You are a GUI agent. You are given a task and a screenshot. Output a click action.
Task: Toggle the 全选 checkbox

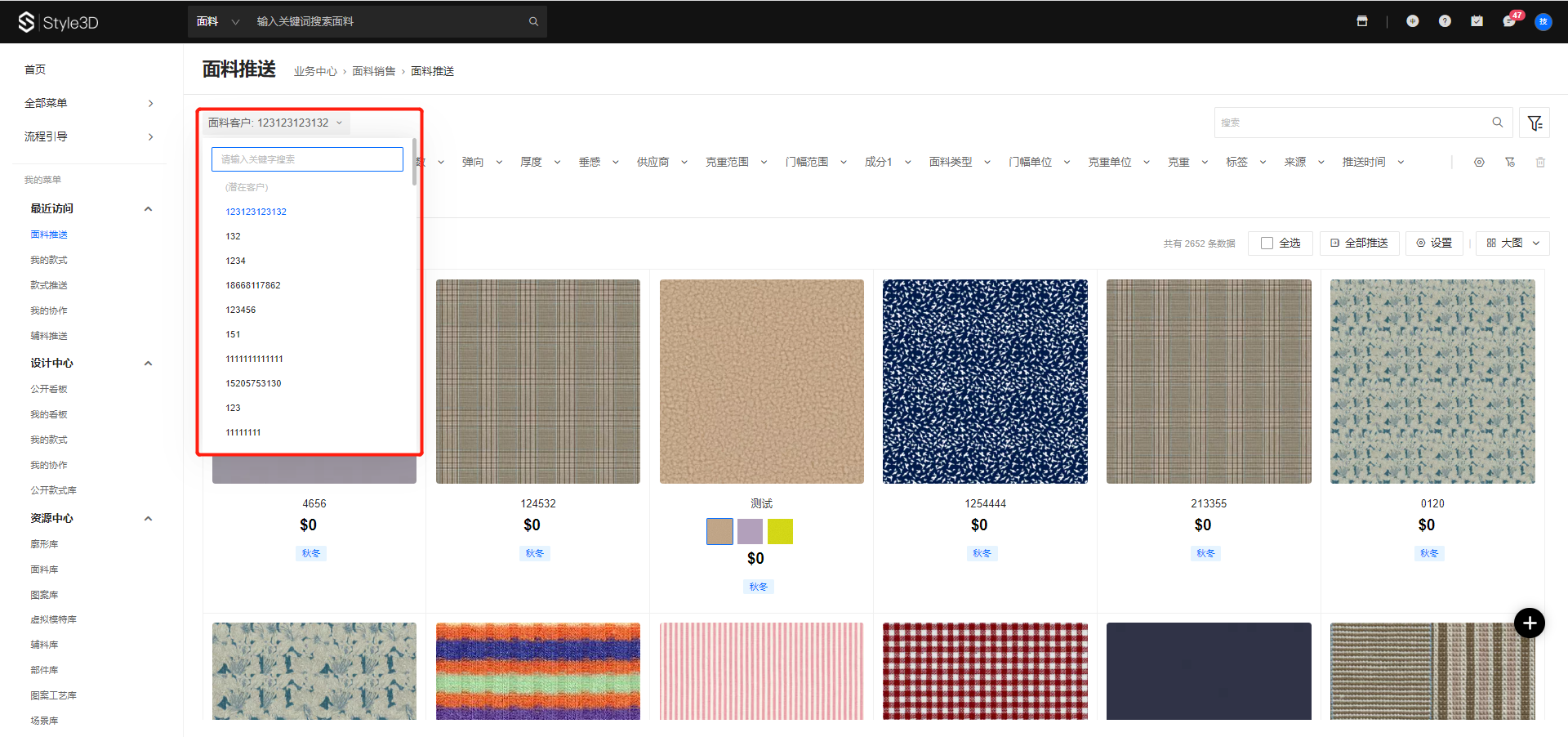[x=1267, y=243]
